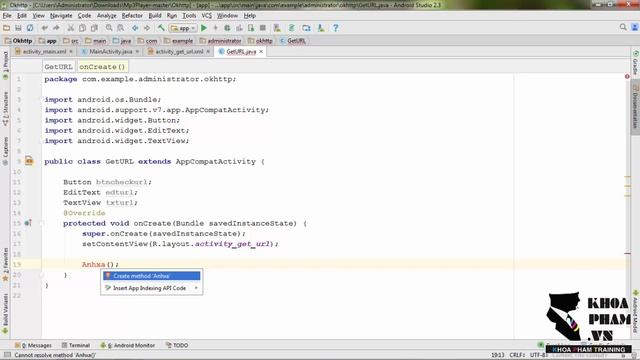This screenshot has width=640, height=360.
Task: Open the TODO tool window
Action: 177,345
